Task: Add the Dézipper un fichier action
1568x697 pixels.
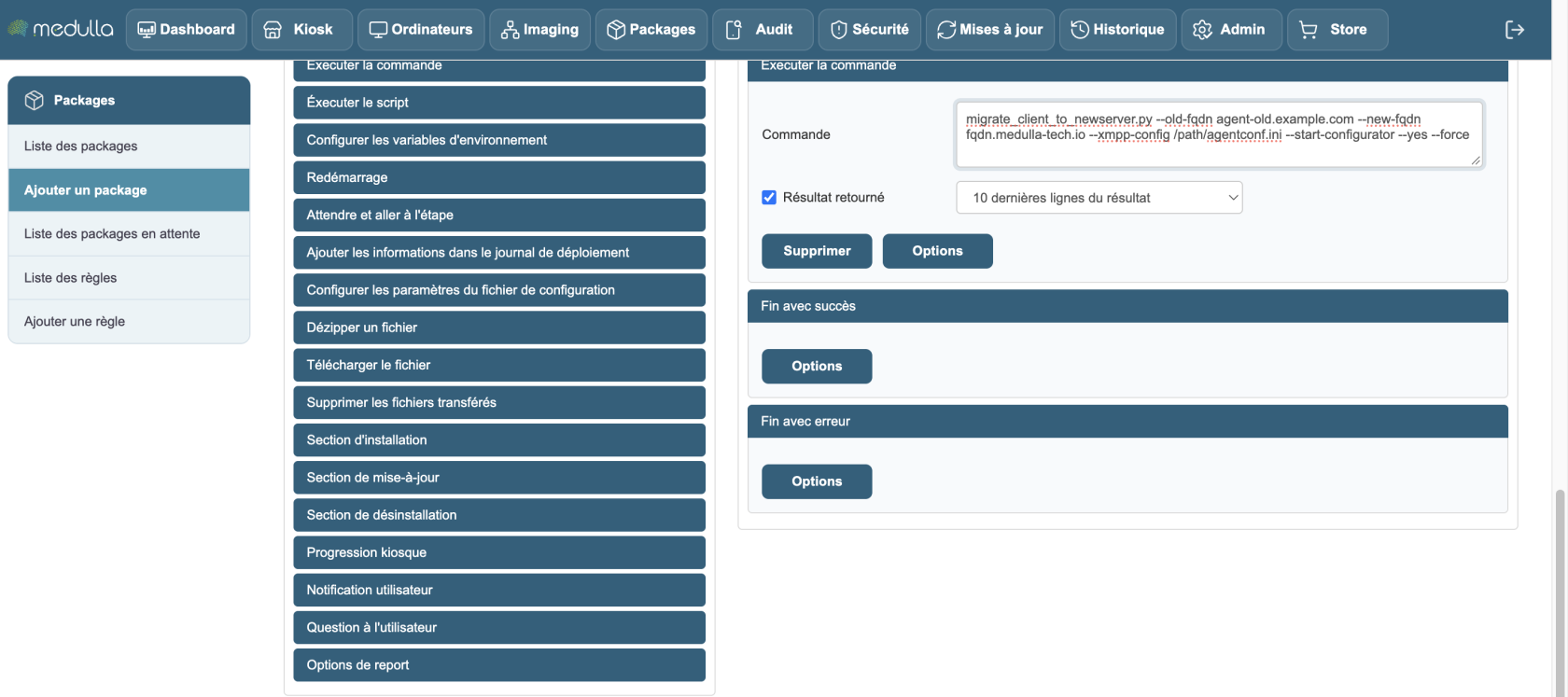Action: click(499, 328)
